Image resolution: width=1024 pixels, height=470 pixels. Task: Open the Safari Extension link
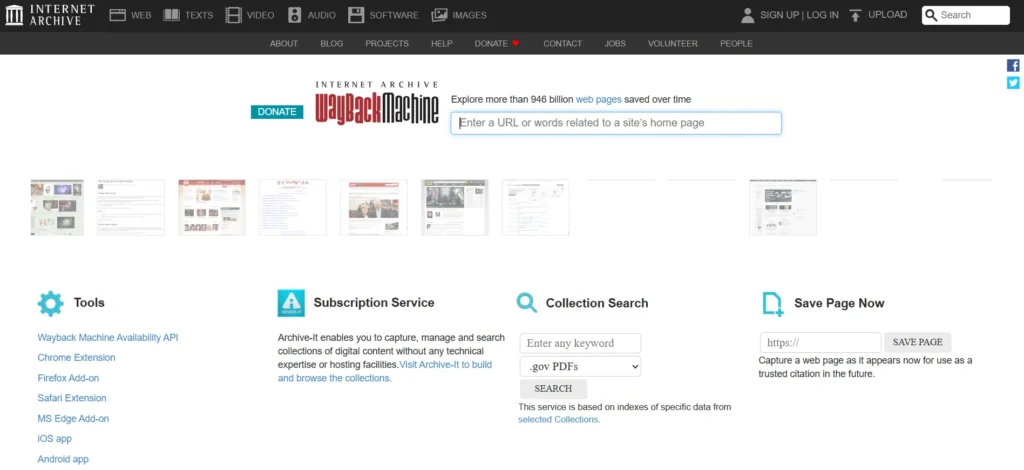pyautogui.click(x=72, y=398)
